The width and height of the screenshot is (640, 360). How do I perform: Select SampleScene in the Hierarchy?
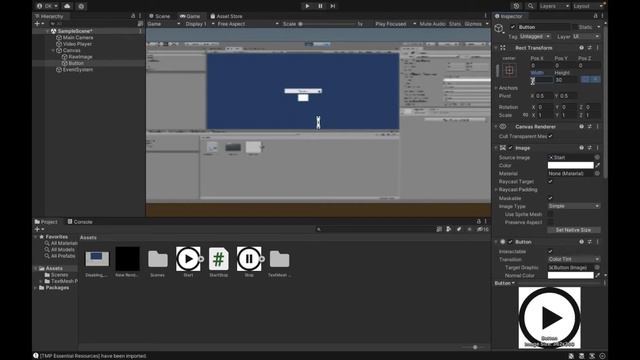click(75, 31)
